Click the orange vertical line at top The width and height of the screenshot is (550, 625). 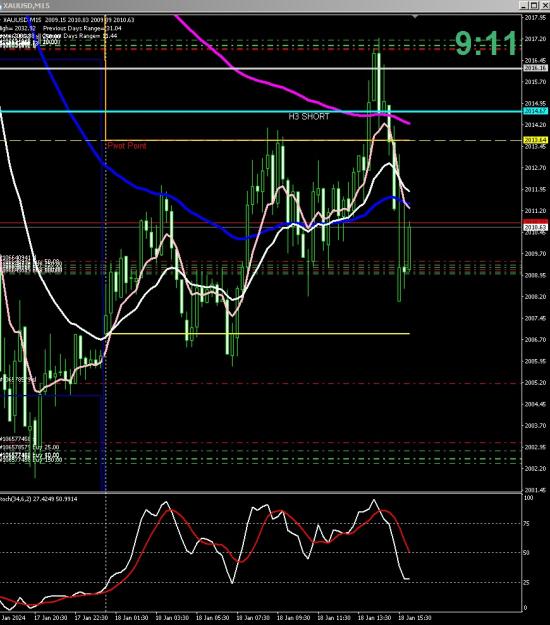coord(106,38)
